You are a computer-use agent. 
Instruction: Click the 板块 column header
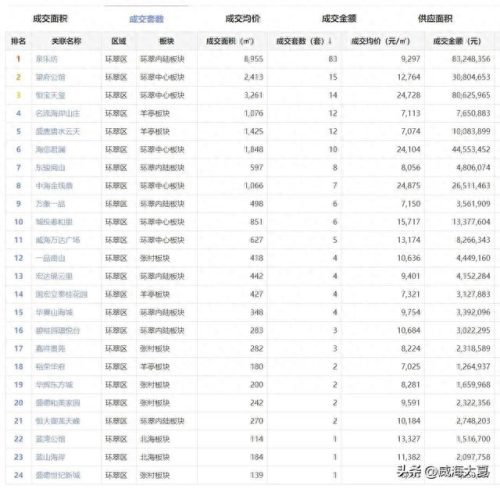(167, 41)
